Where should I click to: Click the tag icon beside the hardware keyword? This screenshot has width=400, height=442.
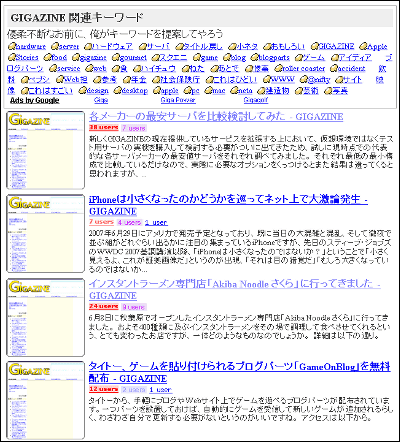click(12, 46)
